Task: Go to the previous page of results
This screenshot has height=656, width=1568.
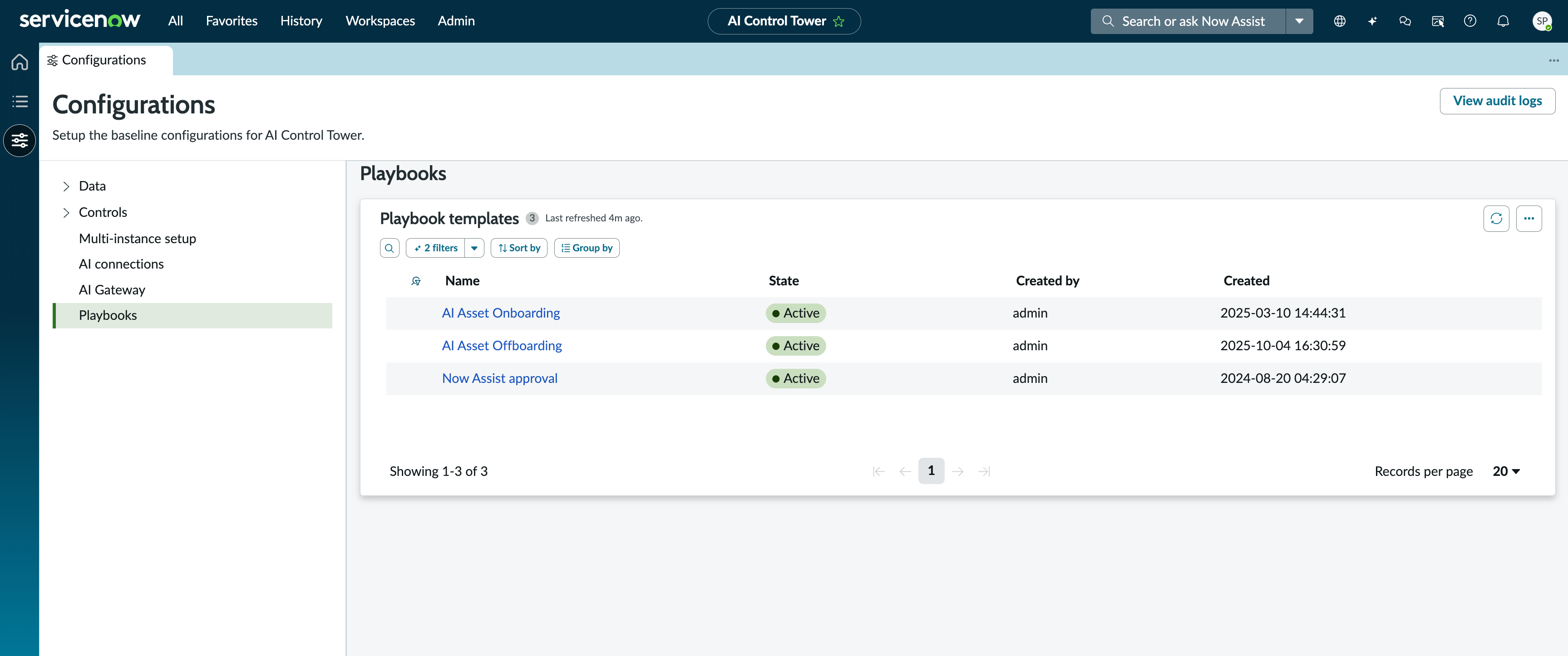Action: [x=905, y=472]
